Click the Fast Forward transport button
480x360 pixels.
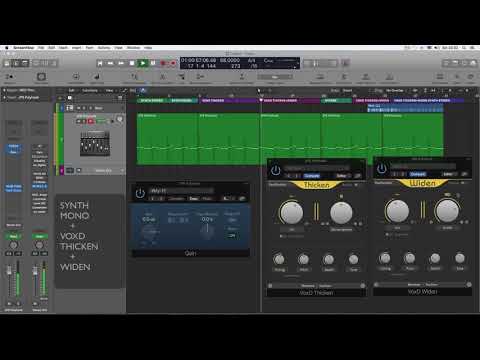coord(121,63)
